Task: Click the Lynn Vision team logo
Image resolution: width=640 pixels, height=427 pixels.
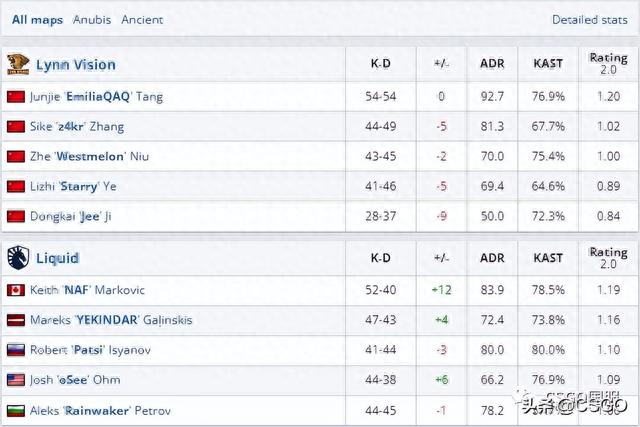Action: point(17,64)
